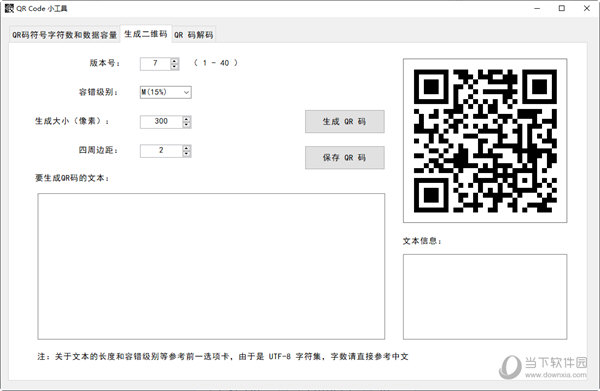Maximize the QR Code 小工具 window
Screen dimensions: 600x391
(x=562, y=8)
